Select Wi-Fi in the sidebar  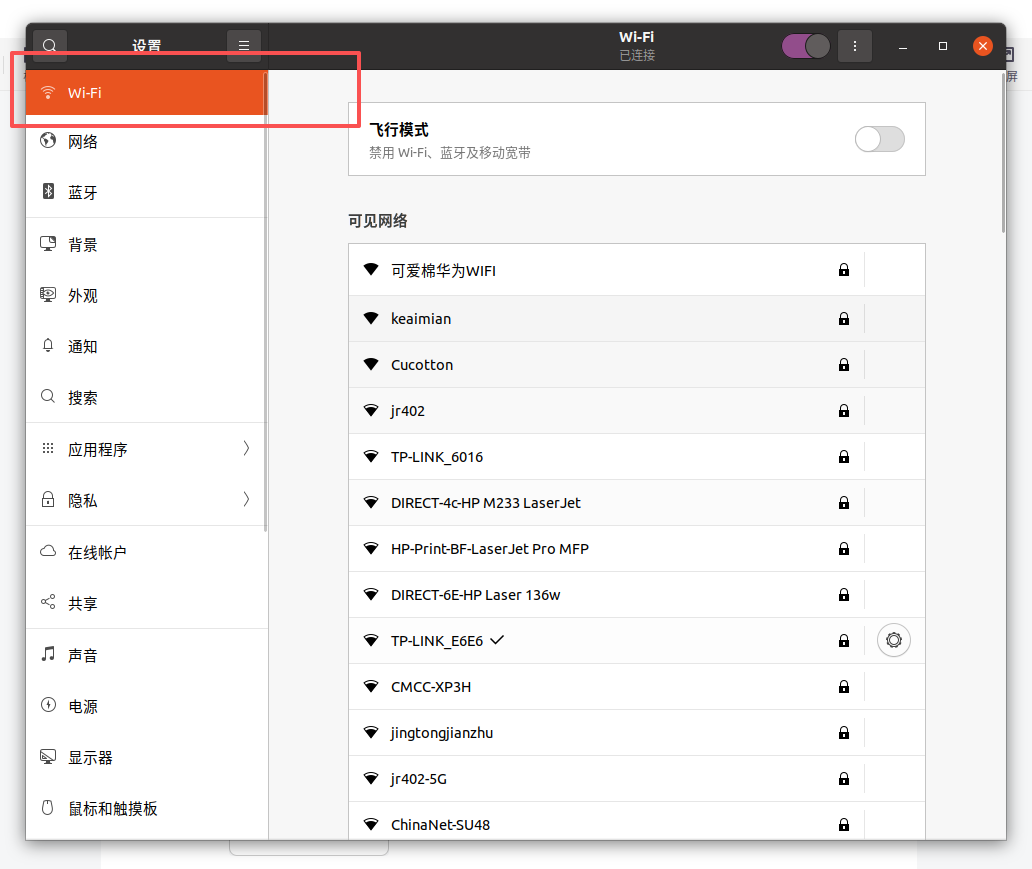[x=146, y=93]
